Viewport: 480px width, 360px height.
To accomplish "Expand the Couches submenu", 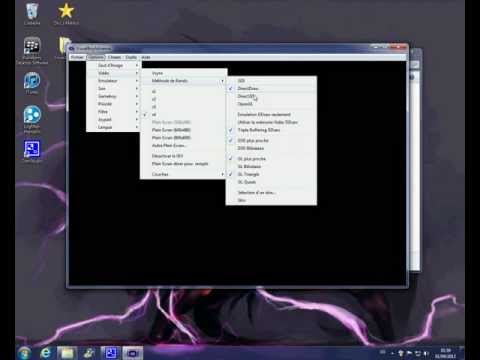I will (183, 174).
